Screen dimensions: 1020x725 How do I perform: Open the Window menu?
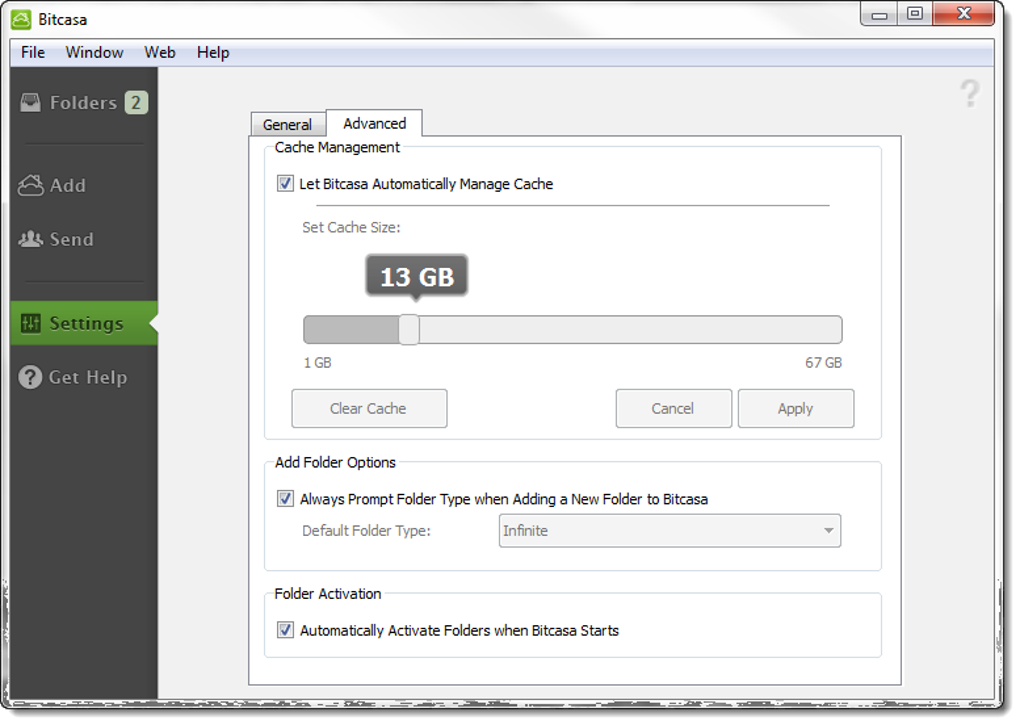(94, 53)
